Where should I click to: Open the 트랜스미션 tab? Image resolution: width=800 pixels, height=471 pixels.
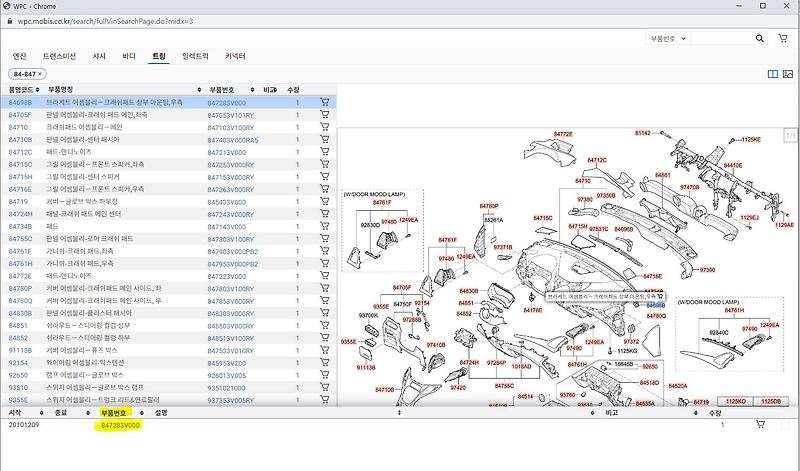point(59,56)
